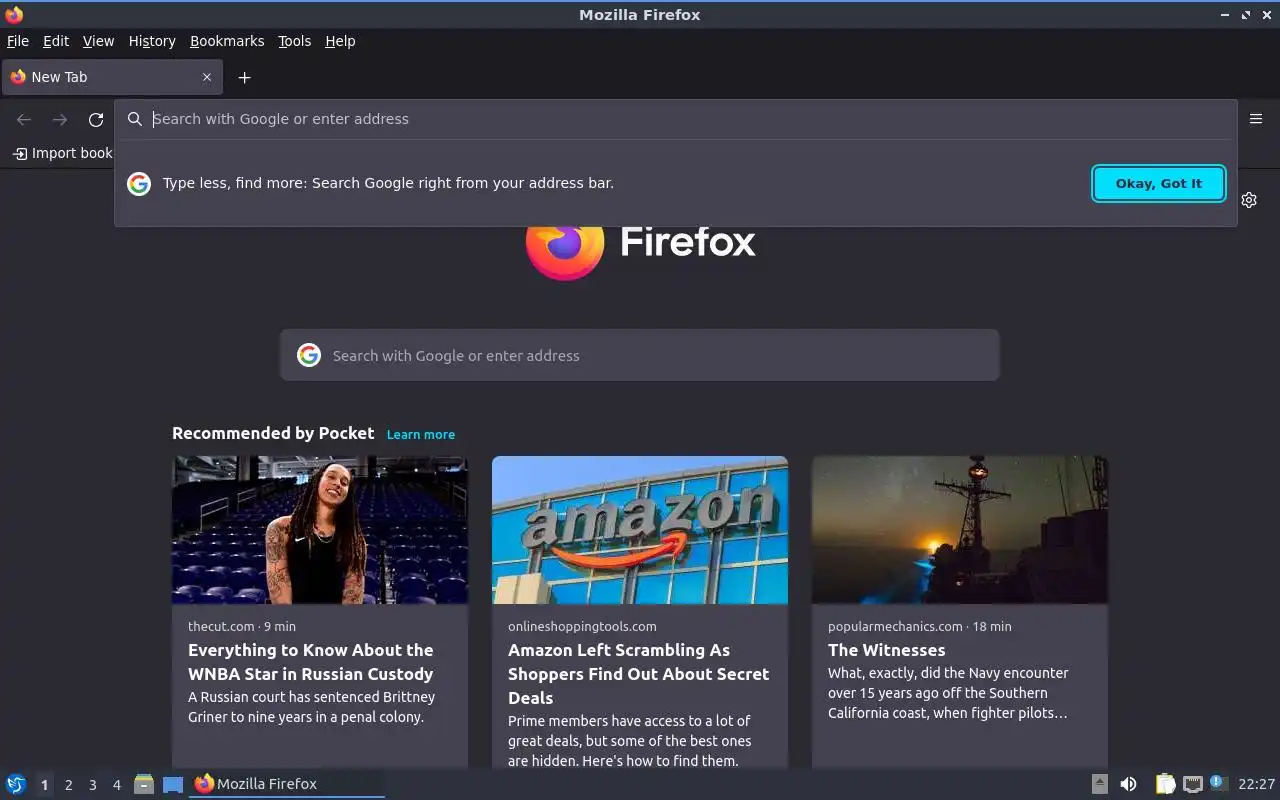Switch to workspace 4
1280x800 pixels.
click(x=116, y=785)
